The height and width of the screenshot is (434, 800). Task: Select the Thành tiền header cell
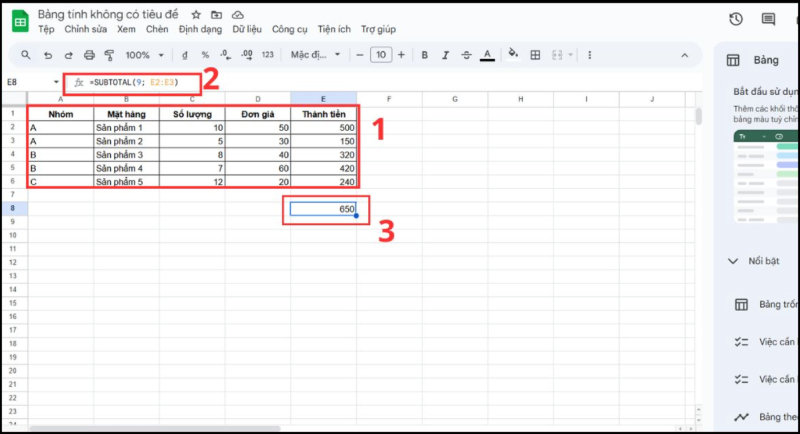(323, 114)
